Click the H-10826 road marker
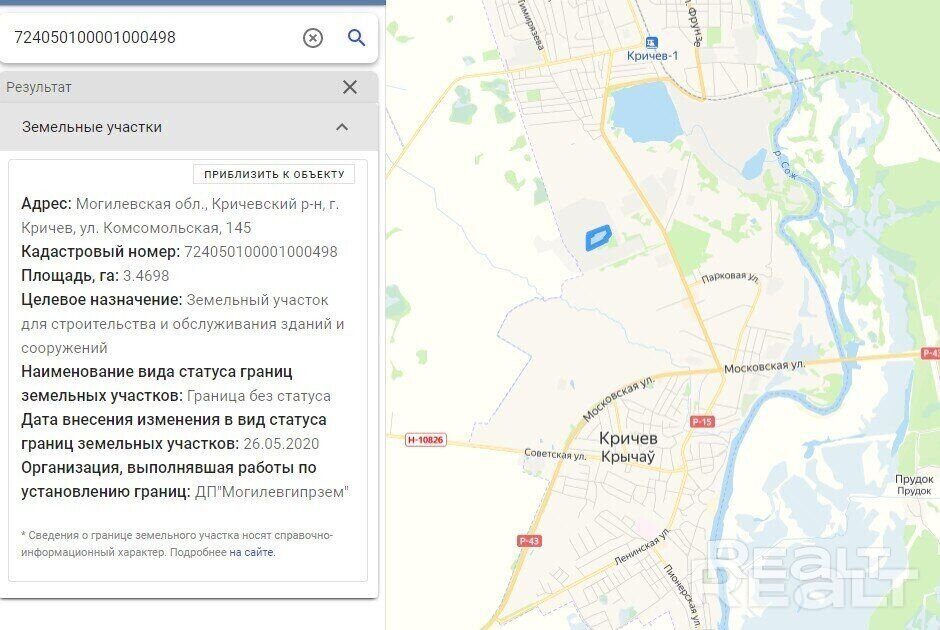 [425, 440]
